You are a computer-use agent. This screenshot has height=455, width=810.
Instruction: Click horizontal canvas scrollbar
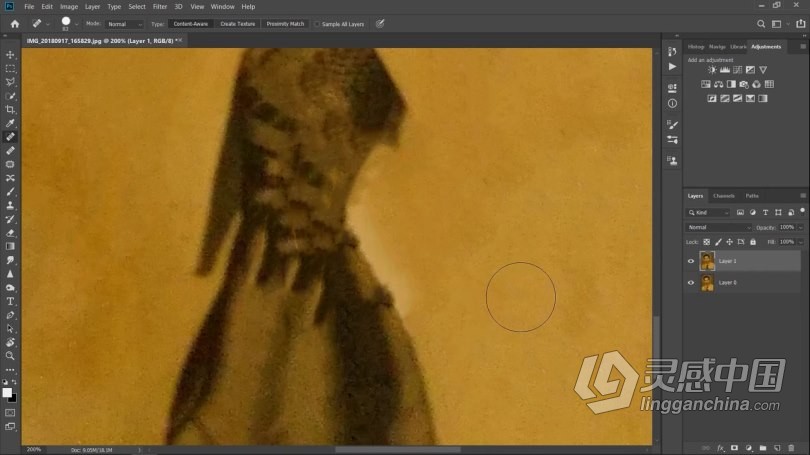398,449
